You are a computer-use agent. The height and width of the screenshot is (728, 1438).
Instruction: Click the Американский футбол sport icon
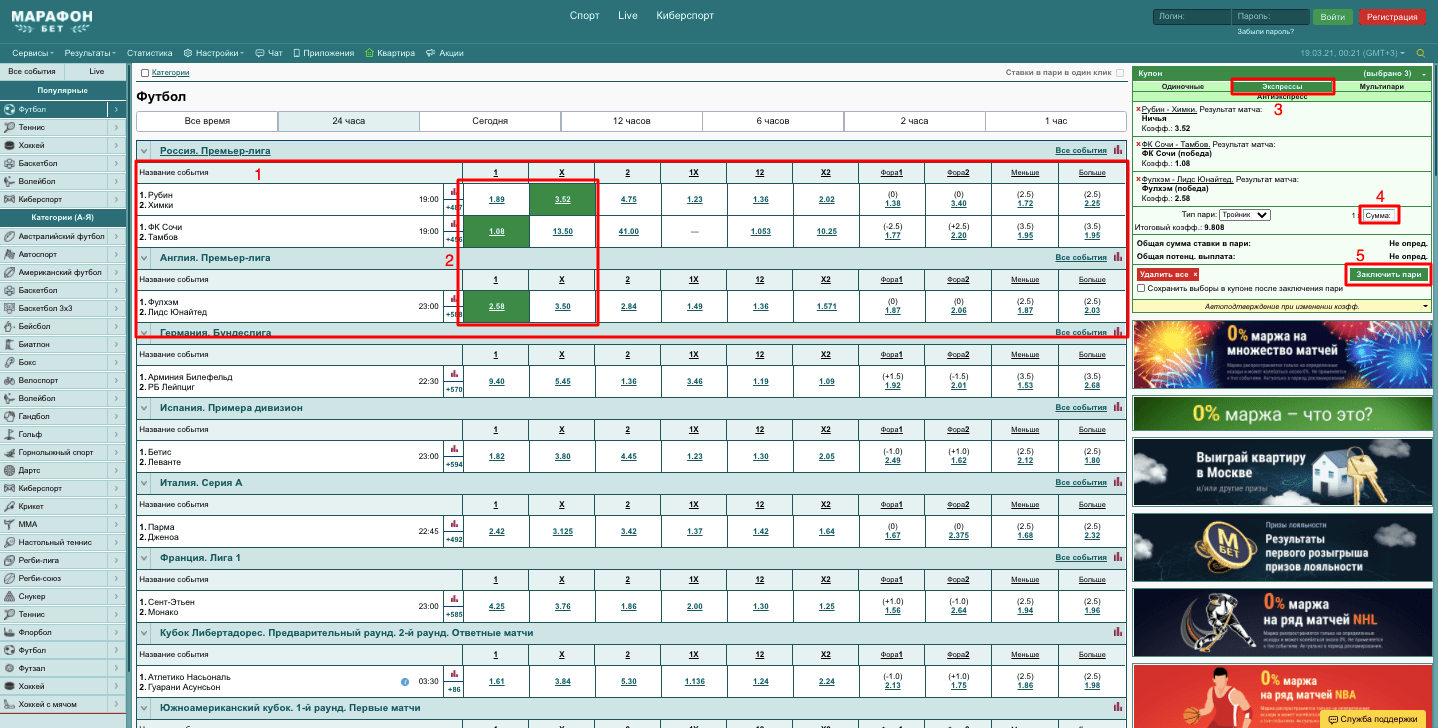point(10,272)
